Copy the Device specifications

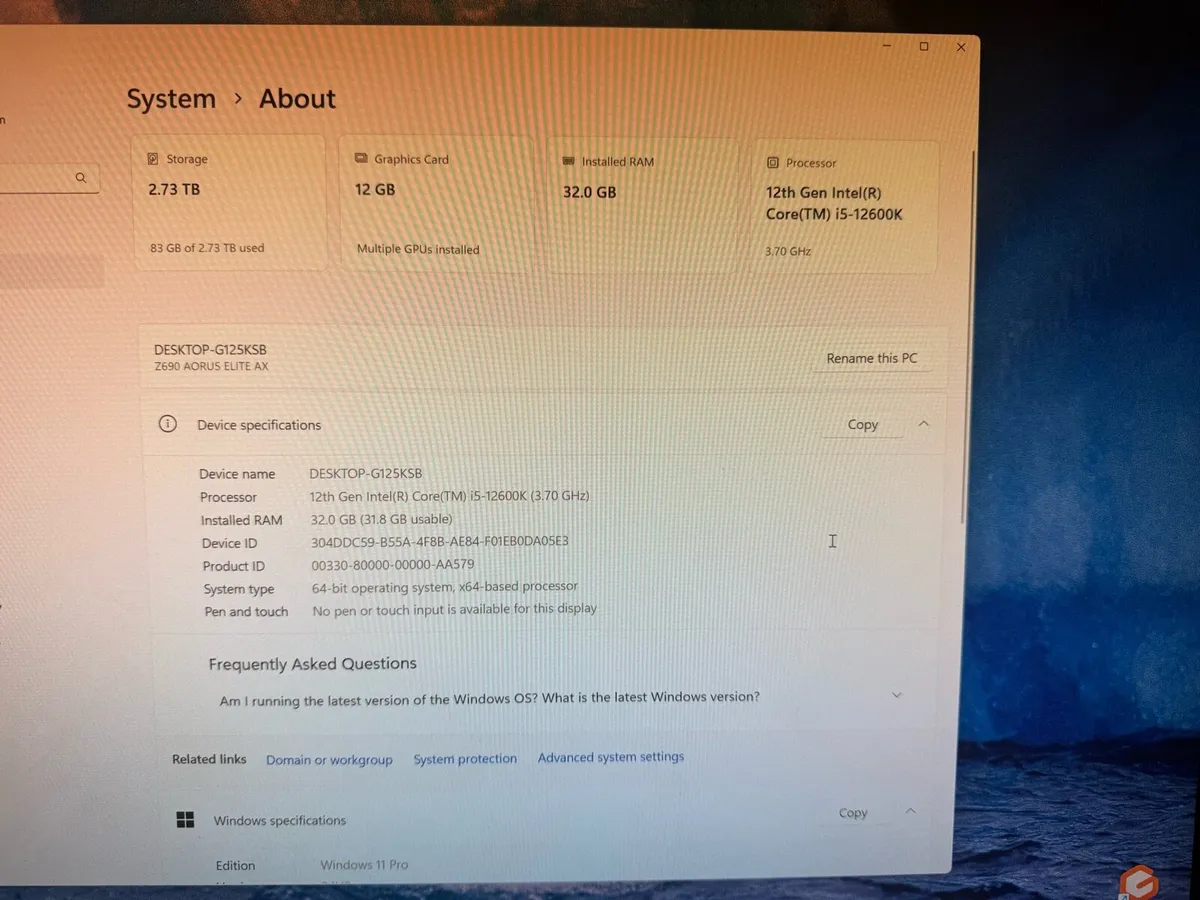pyautogui.click(x=863, y=424)
